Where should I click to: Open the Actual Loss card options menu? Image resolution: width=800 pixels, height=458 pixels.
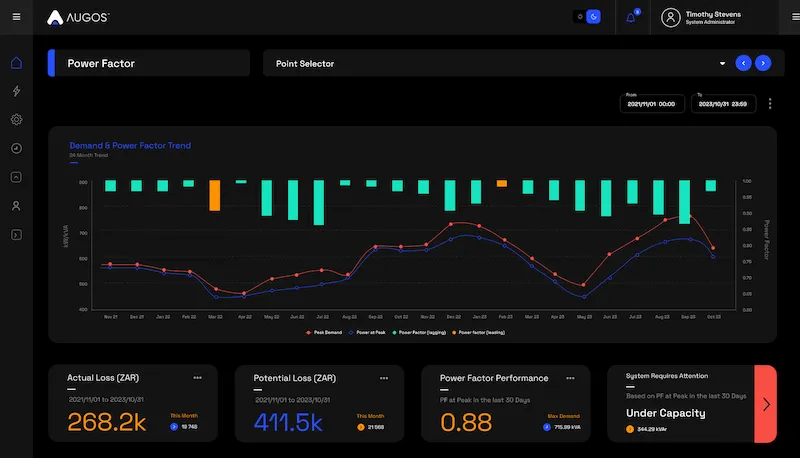[x=198, y=378]
